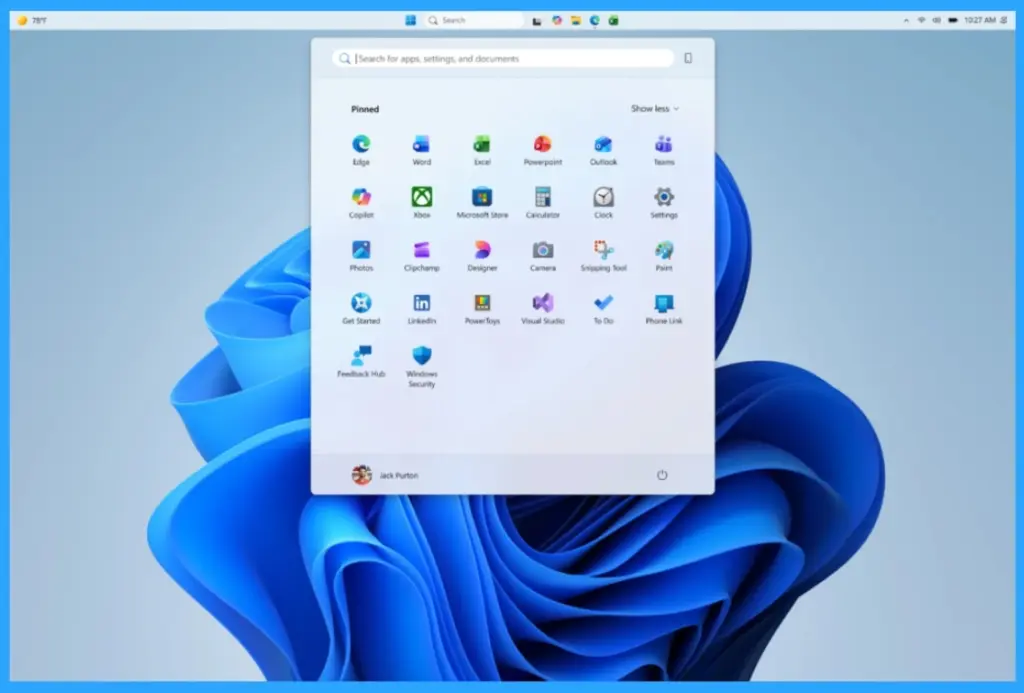Open the Paint app

pos(664,255)
